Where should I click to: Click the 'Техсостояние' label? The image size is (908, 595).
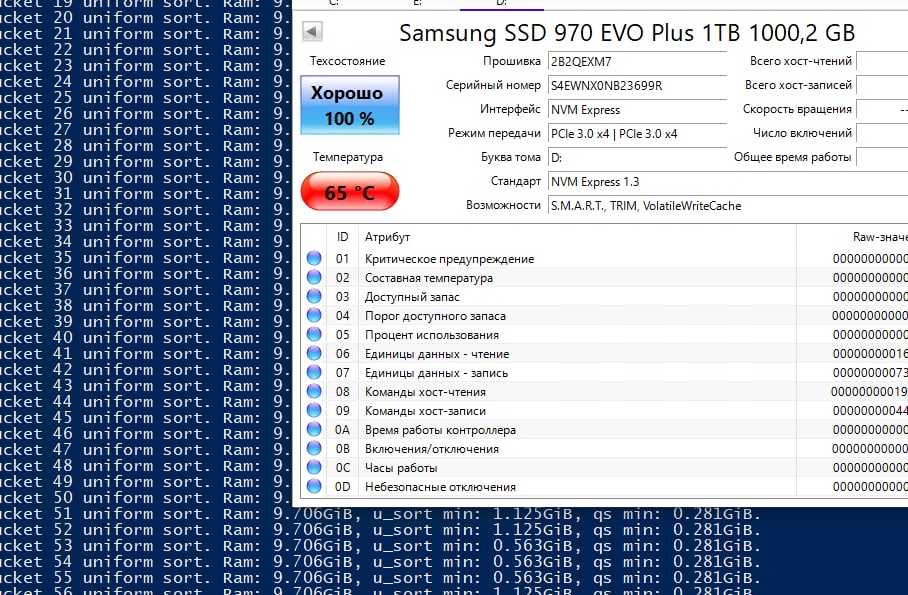pyautogui.click(x=347, y=61)
